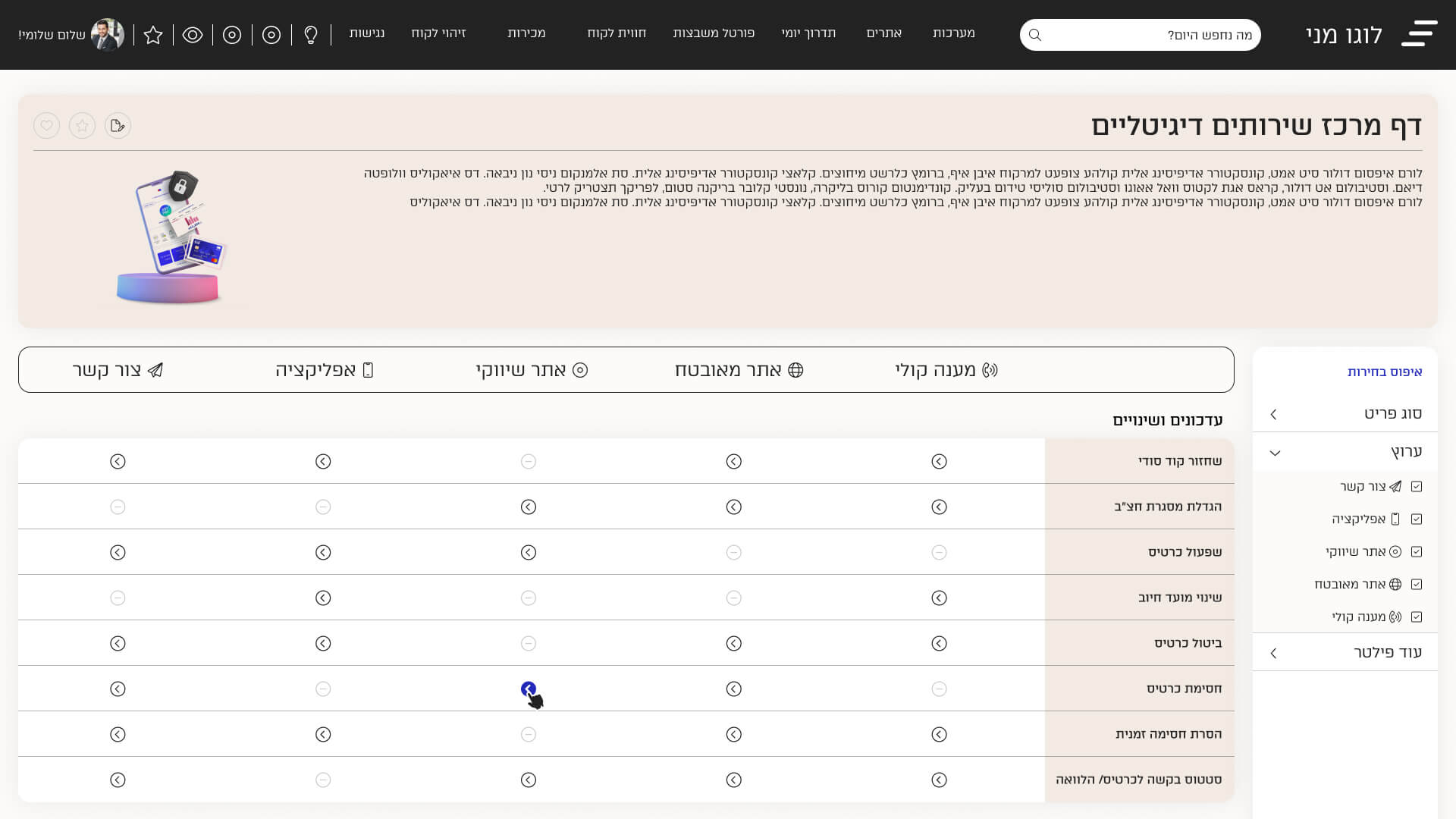1456x819 pixels.
Task: Click the heart favorite icon on page card
Action: coord(46,125)
